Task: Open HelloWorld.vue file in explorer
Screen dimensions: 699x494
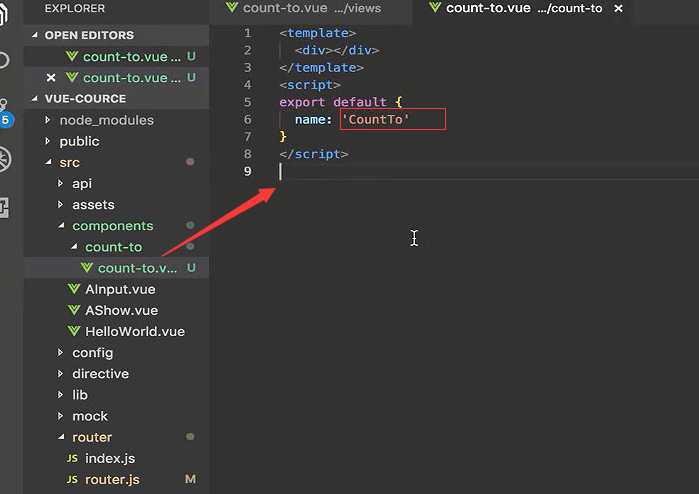Action: 116,331
